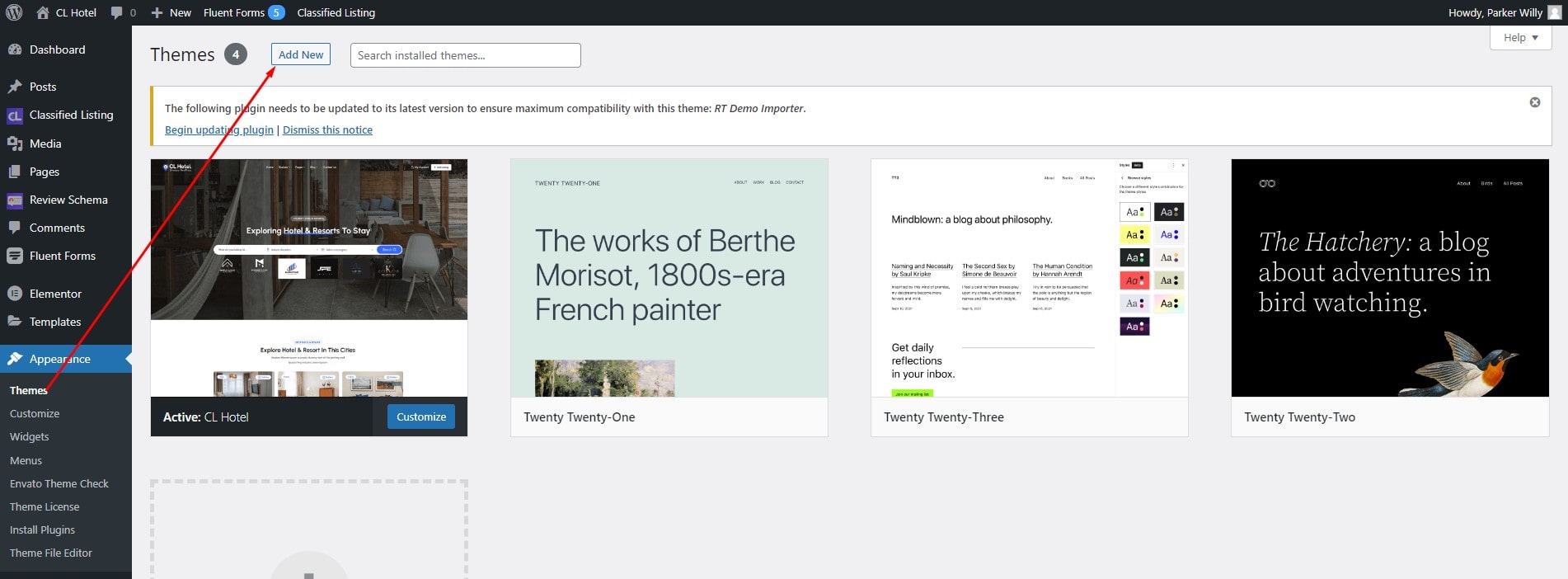Screen dimensions: 1568x579
Task: Select the Themes submenu item
Action: pos(29,390)
